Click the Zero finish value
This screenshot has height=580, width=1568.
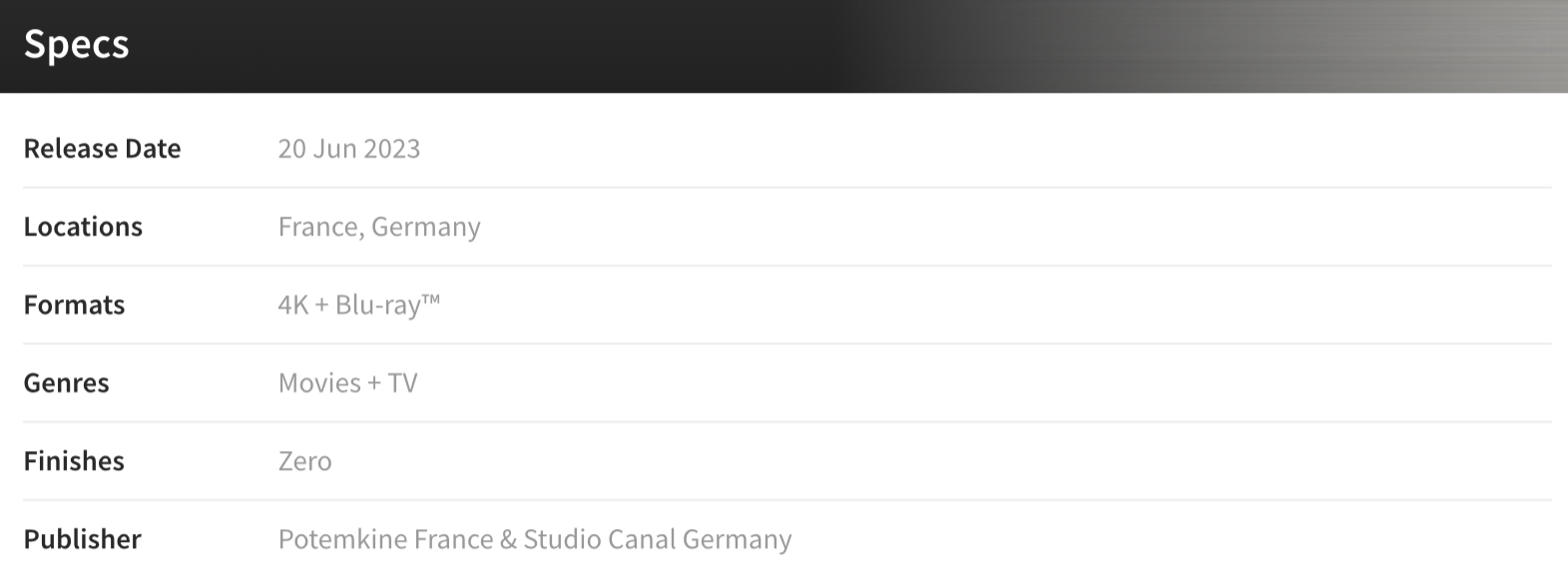(304, 461)
